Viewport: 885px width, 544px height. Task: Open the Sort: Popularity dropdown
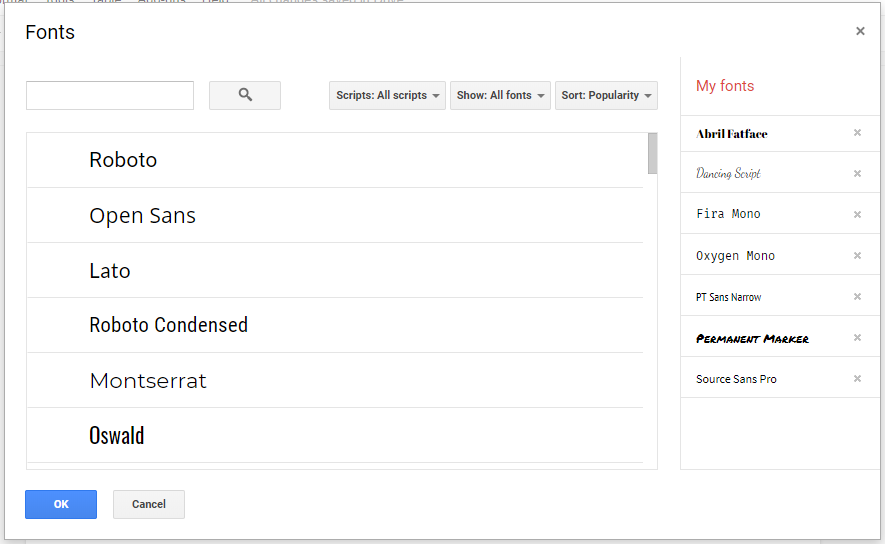[x=606, y=95]
